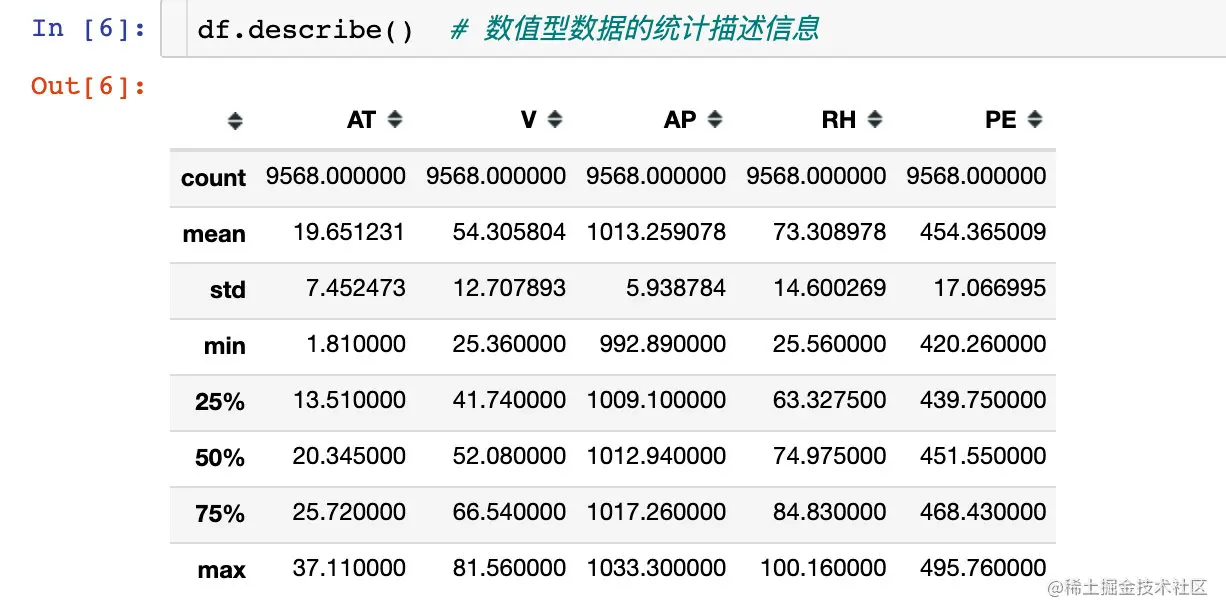Screen dimensions: 1226x616
Task: Click the 50% AT value 20.345000
Action: coord(349,456)
